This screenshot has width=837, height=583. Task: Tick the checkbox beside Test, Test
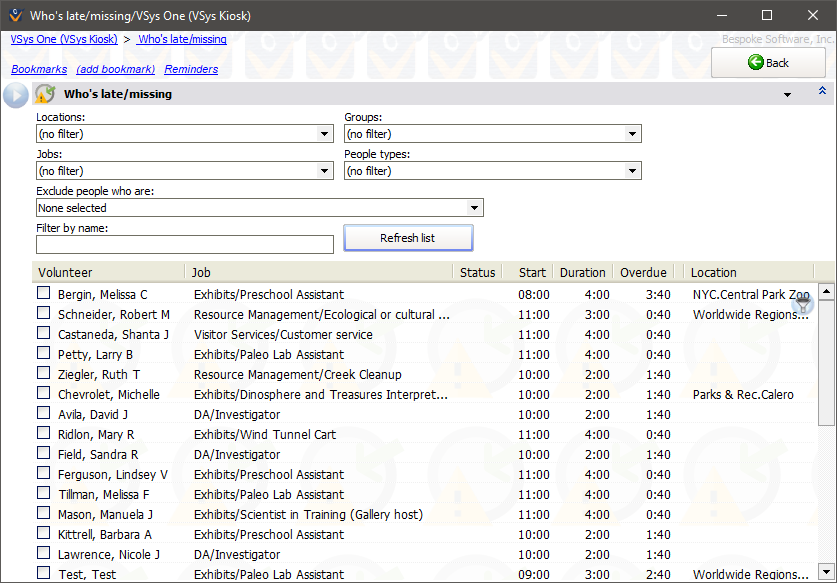pyautogui.click(x=44, y=574)
